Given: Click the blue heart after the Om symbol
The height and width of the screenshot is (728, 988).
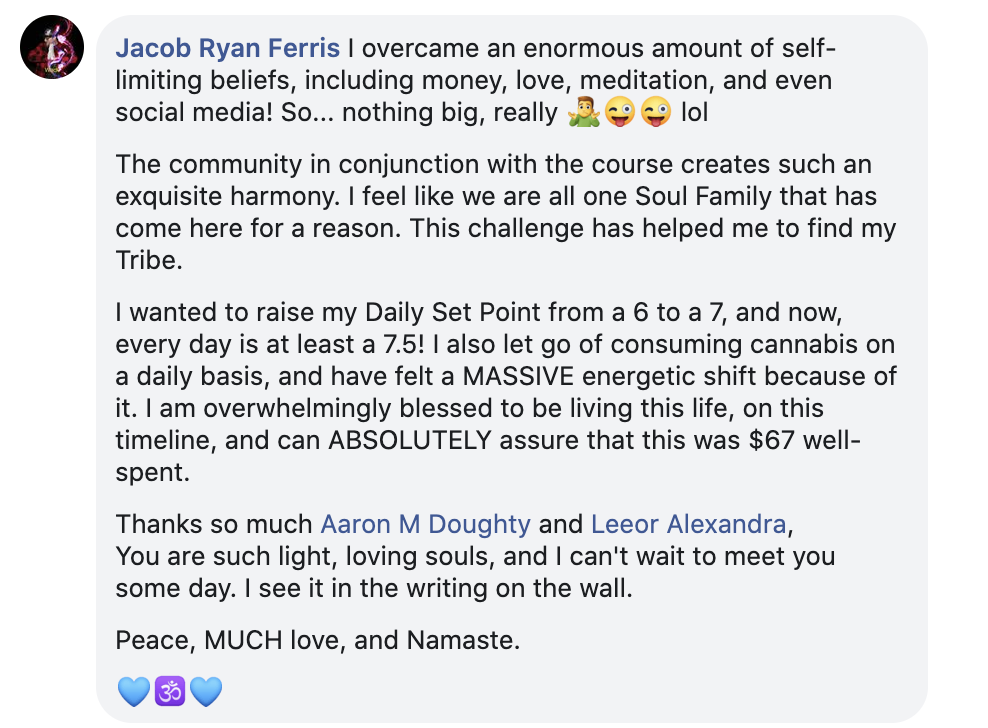Looking at the screenshot, I should [x=206, y=691].
